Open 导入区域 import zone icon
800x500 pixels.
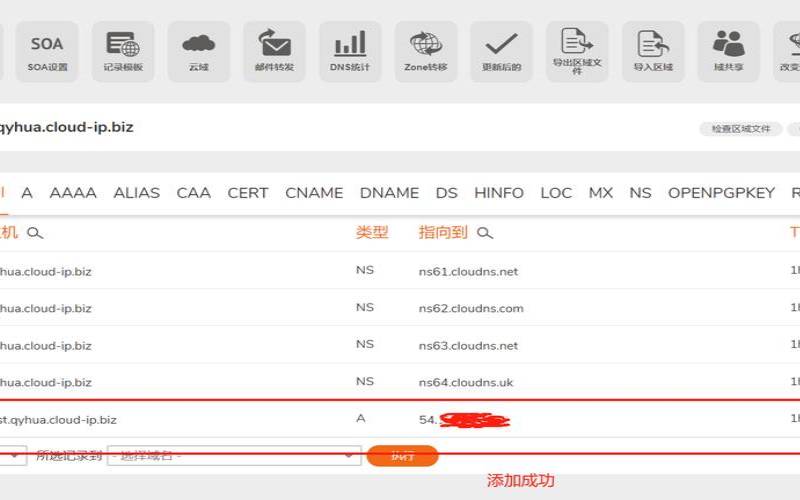(653, 52)
